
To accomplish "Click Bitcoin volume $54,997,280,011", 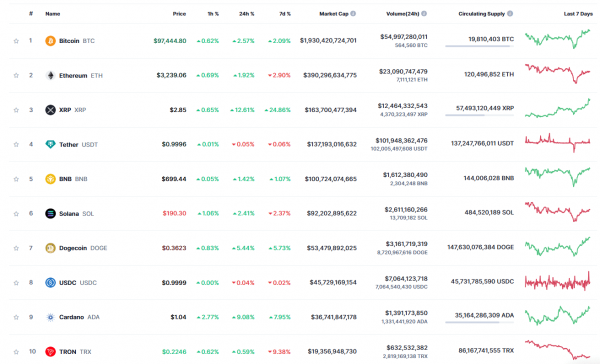I will (x=404, y=37).
